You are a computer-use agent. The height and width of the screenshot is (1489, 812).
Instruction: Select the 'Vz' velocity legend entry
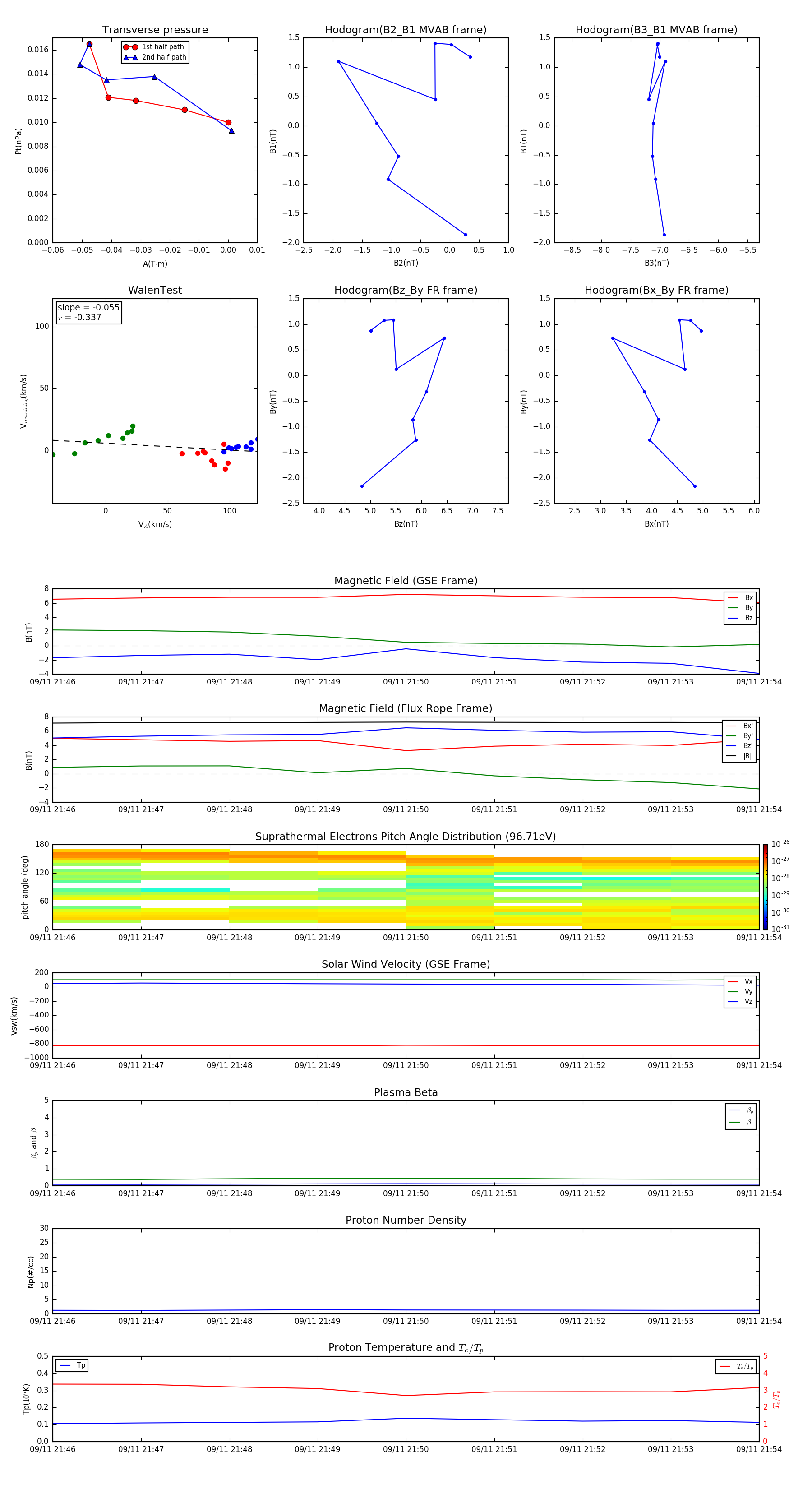(740, 1002)
